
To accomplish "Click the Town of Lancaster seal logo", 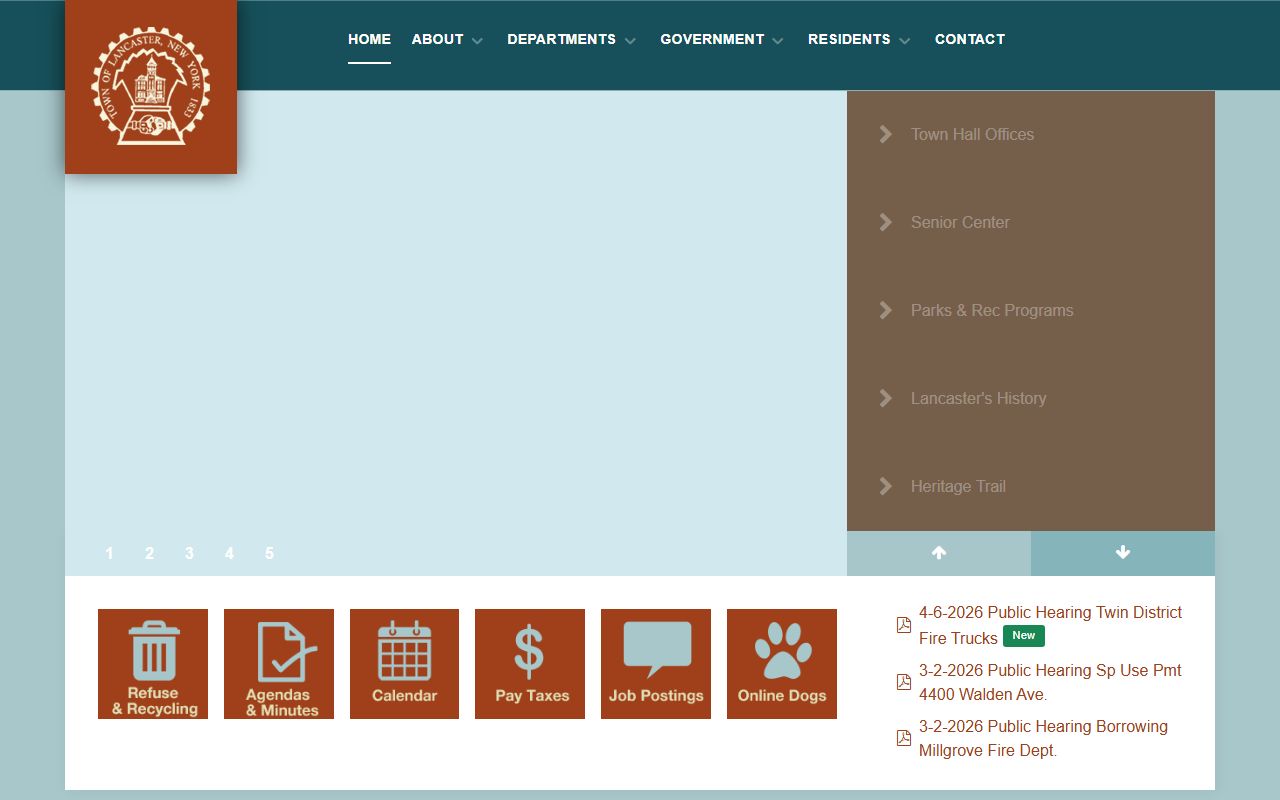I will coord(151,86).
